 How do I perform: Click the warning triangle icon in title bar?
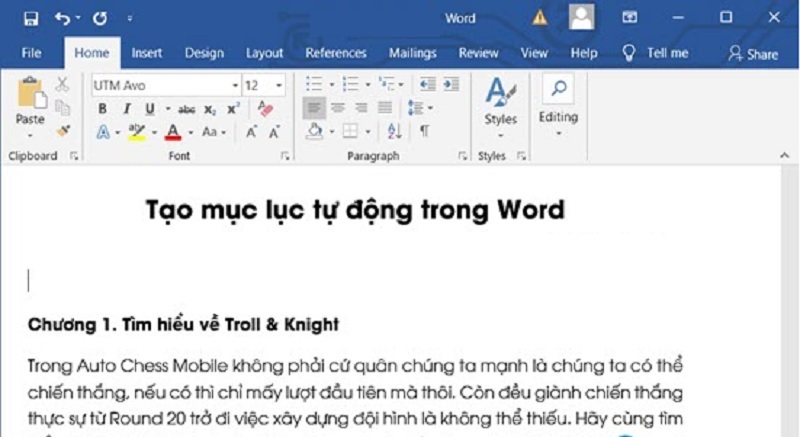click(540, 18)
